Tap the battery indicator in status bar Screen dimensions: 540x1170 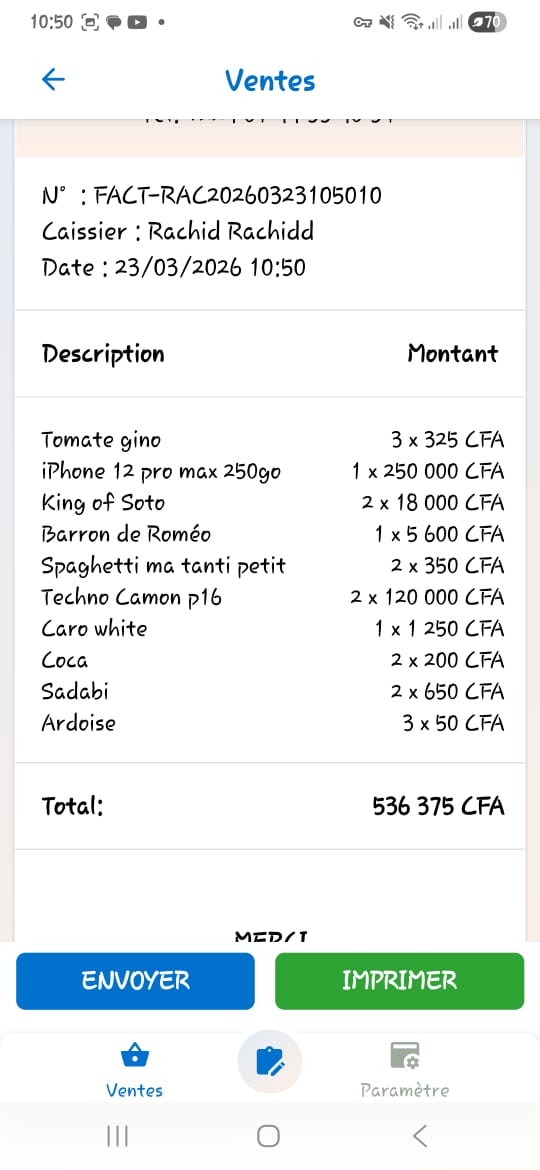click(x=487, y=22)
